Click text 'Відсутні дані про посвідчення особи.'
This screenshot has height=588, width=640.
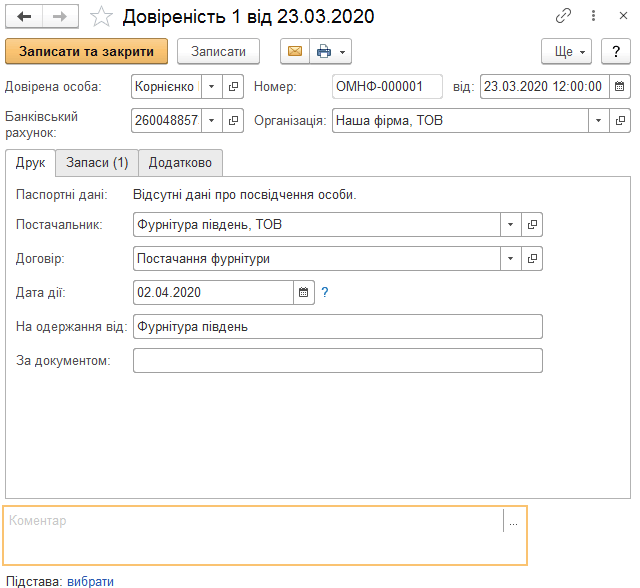point(244,195)
